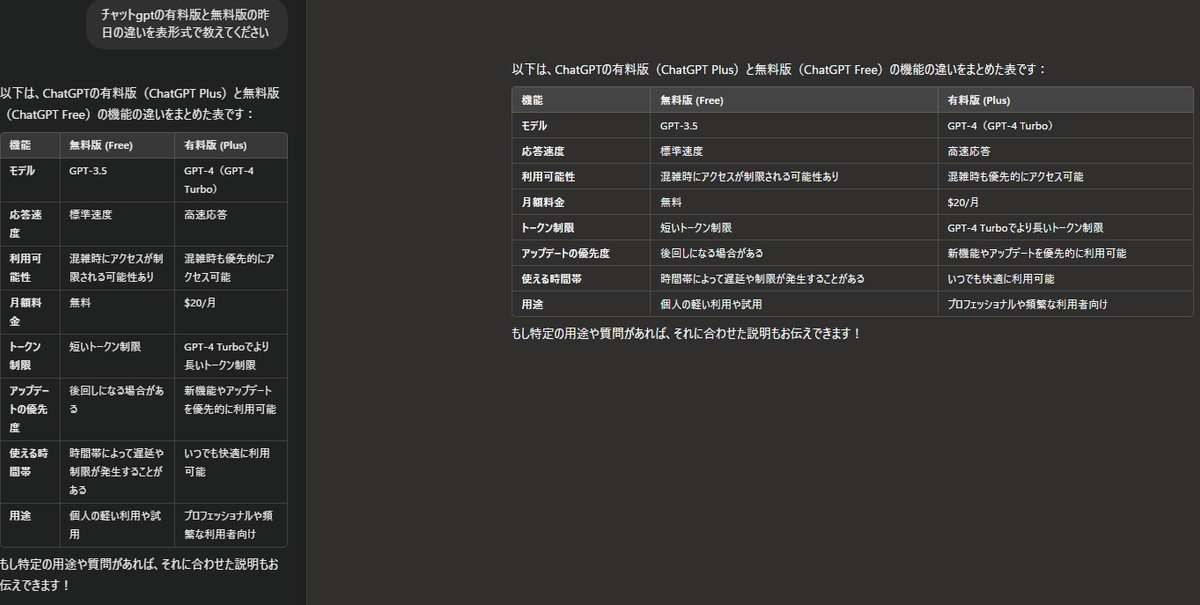
Task: Pick 'アップデートの優先度' label in the narrow left table
Action: click(x=28, y=408)
